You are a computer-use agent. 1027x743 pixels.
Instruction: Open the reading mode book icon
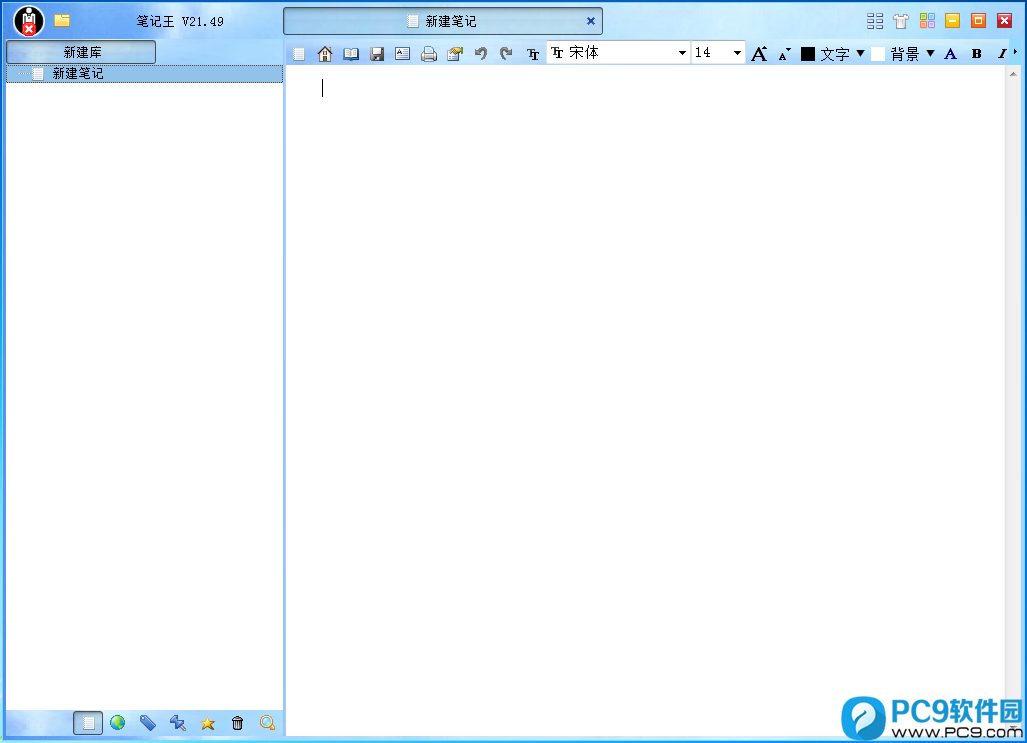351,54
